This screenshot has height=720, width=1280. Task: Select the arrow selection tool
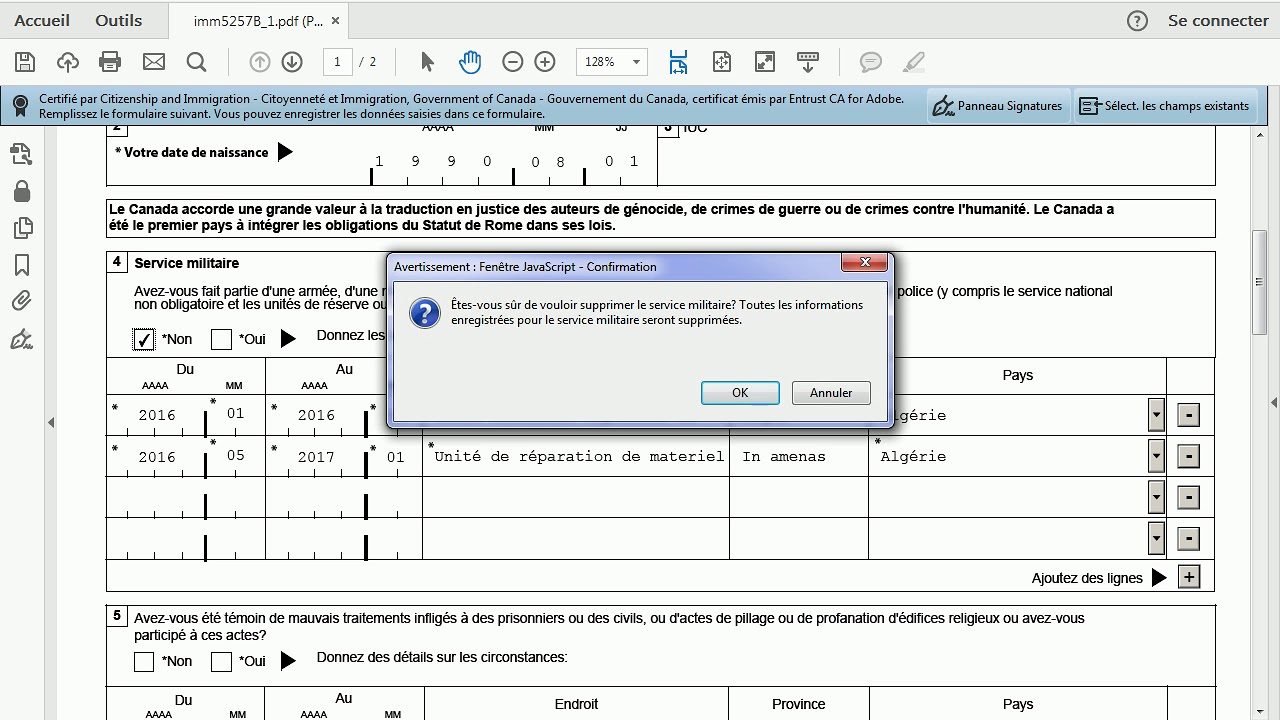click(x=427, y=62)
